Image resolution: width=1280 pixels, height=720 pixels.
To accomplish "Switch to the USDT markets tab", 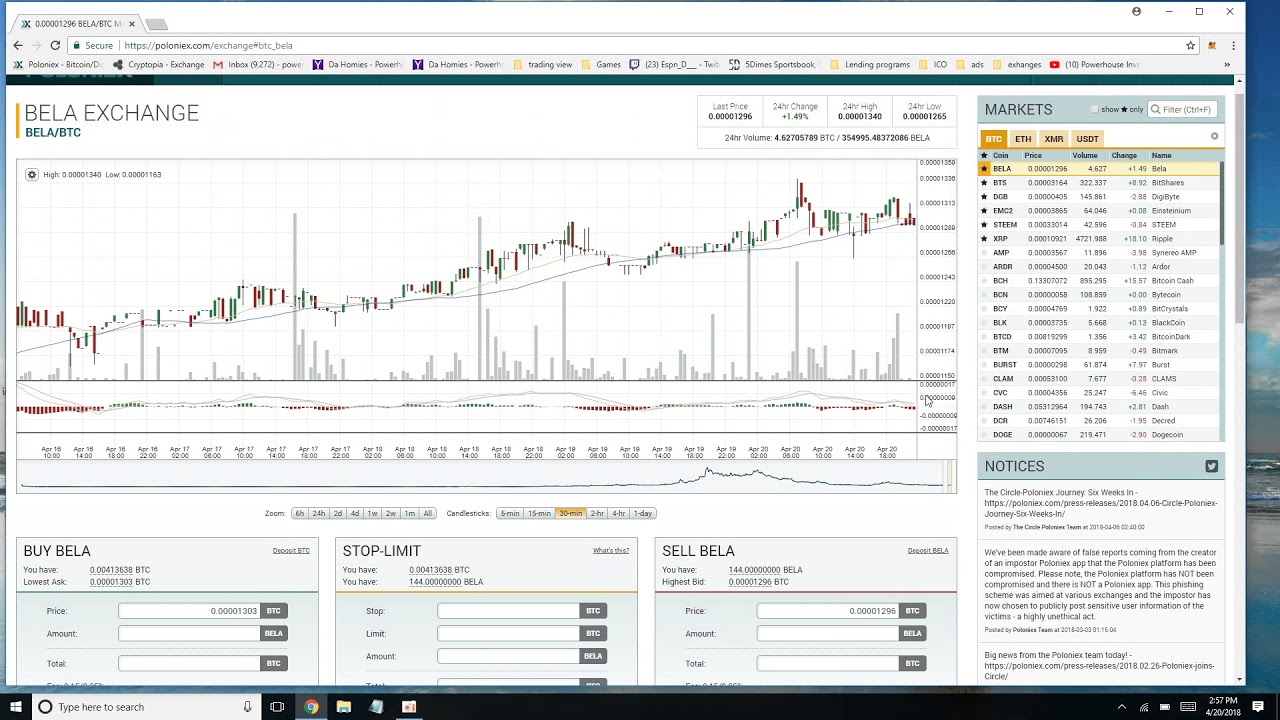I will (1087, 139).
